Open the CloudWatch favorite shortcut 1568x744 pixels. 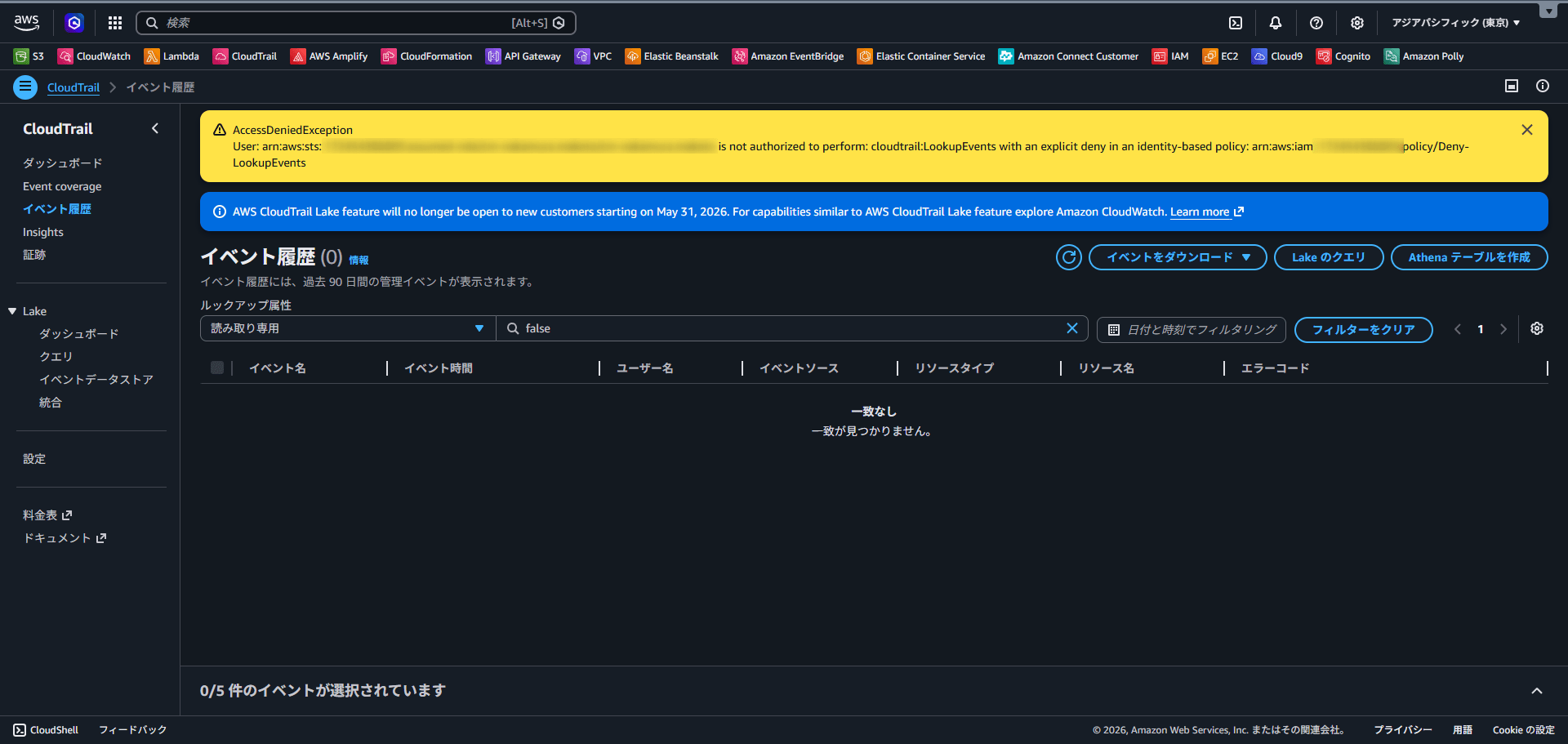pyautogui.click(x=94, y=56)
